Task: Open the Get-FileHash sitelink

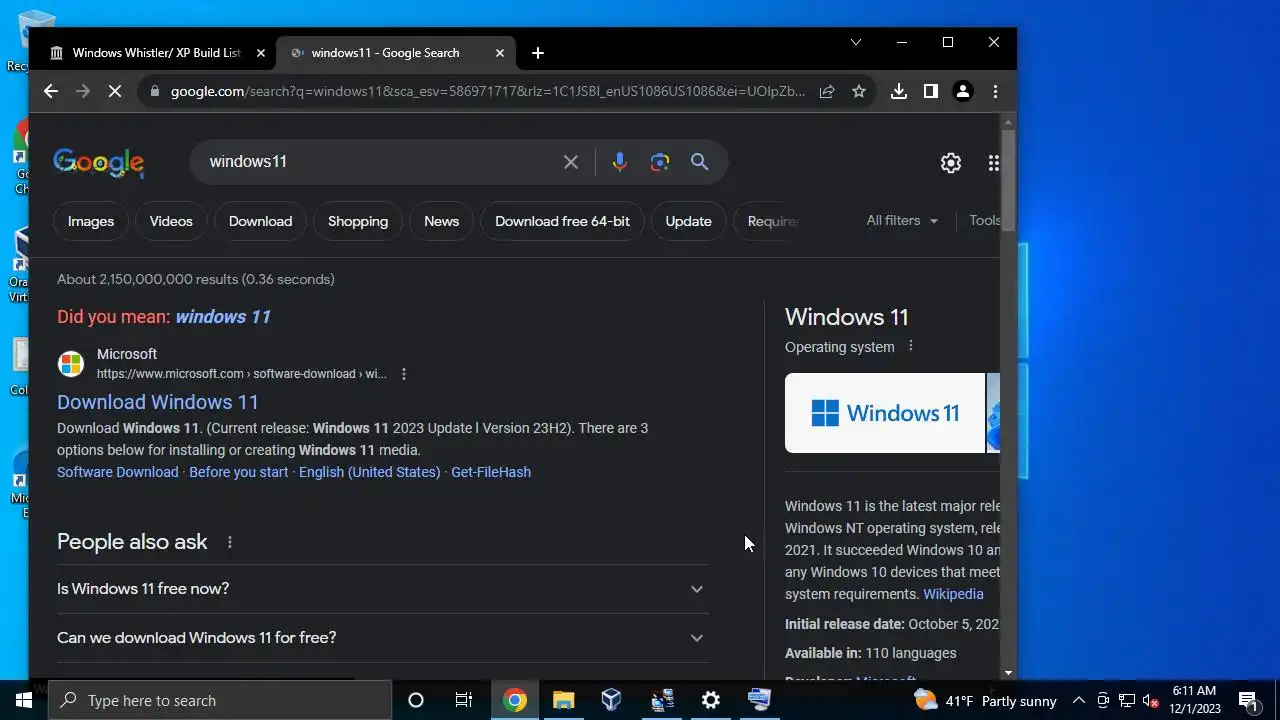Action: click(491, 472)
